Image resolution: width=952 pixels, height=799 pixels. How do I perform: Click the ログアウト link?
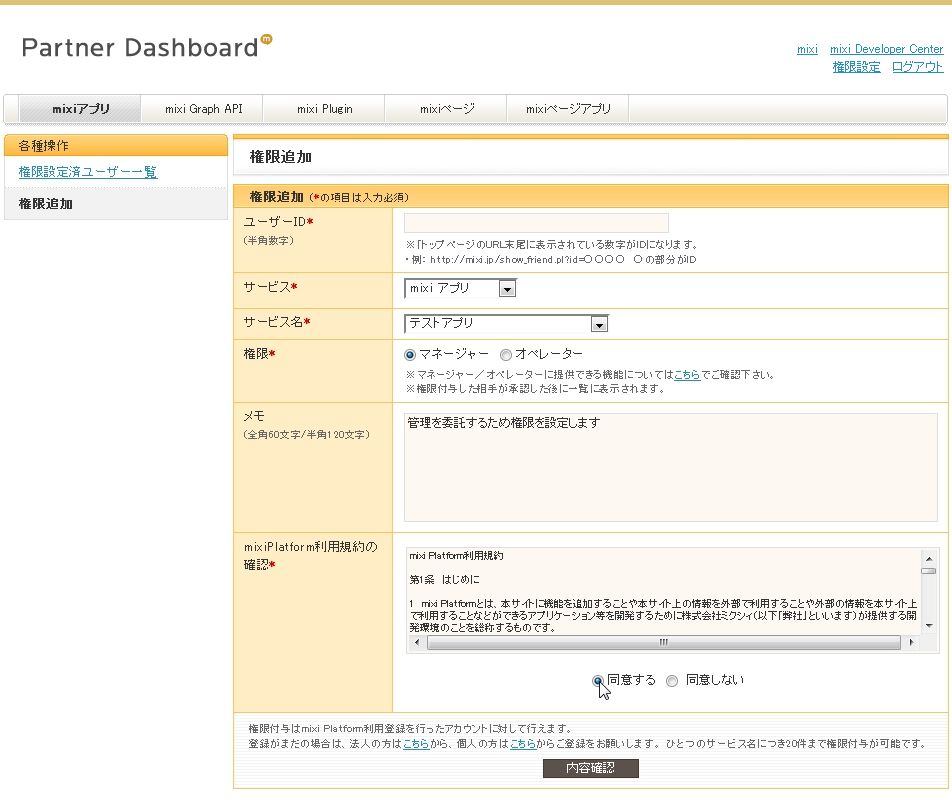click(917, 67)
